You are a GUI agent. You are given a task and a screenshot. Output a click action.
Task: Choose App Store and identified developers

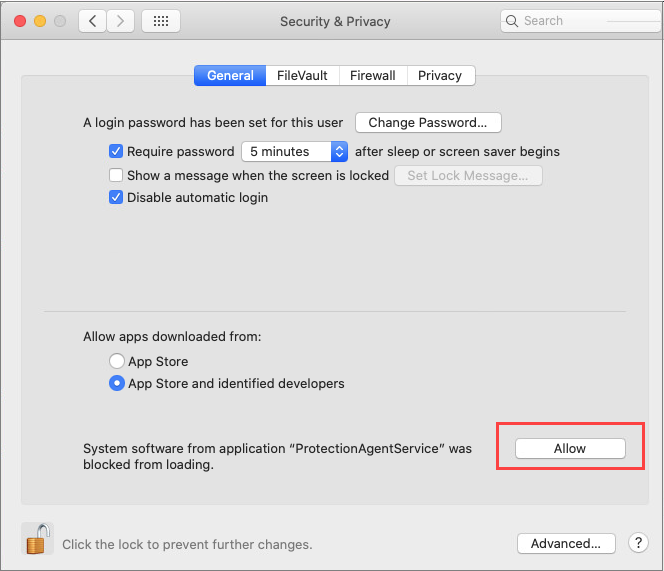(x=117, y=384)
